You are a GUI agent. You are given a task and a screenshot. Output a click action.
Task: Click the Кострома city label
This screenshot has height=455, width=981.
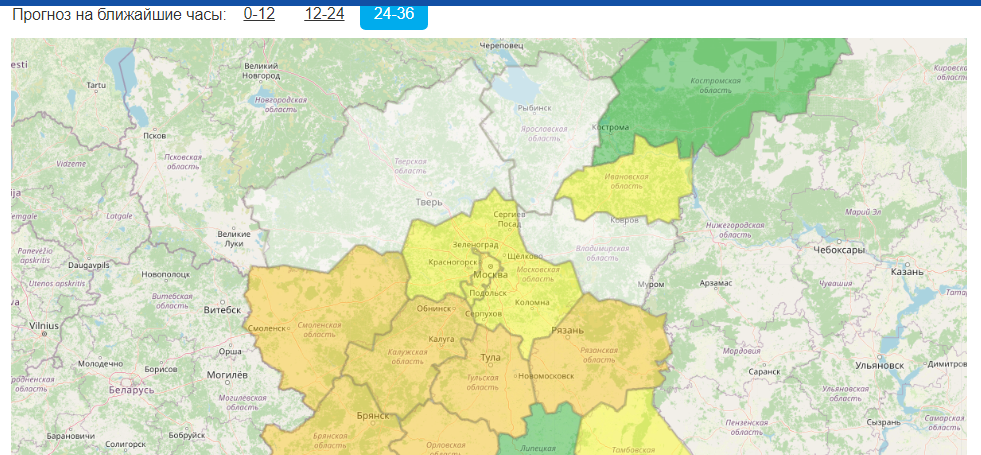tap(610, 127)
